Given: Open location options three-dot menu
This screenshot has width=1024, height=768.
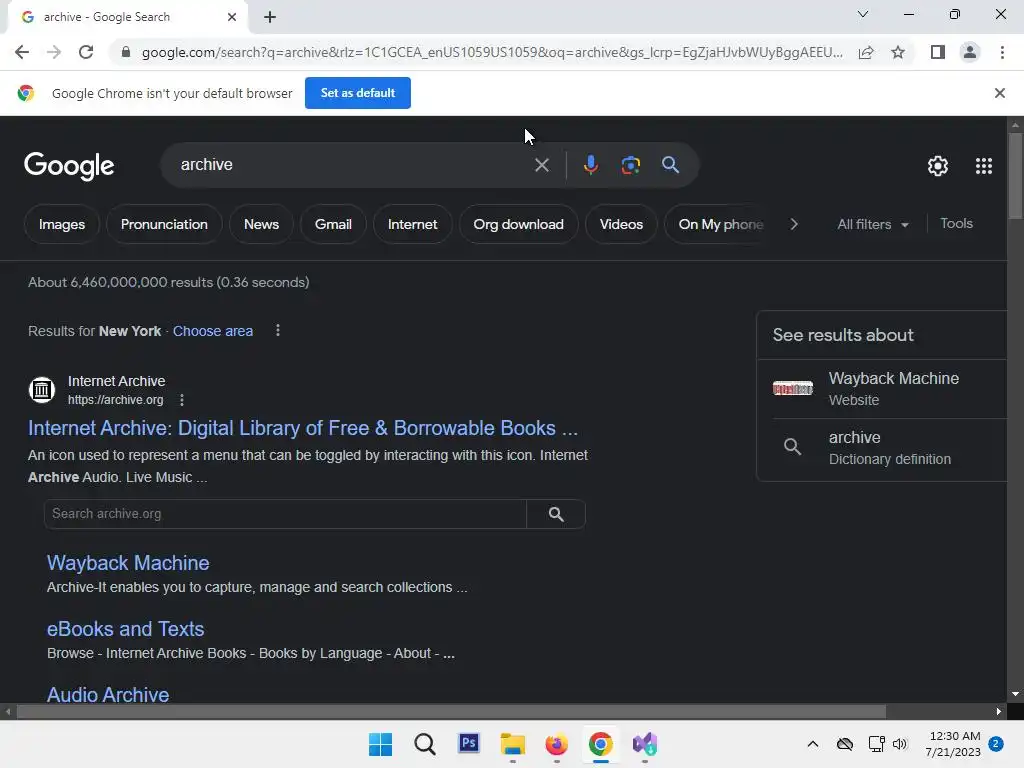Looking at the screenshot, I should point(278,330).
